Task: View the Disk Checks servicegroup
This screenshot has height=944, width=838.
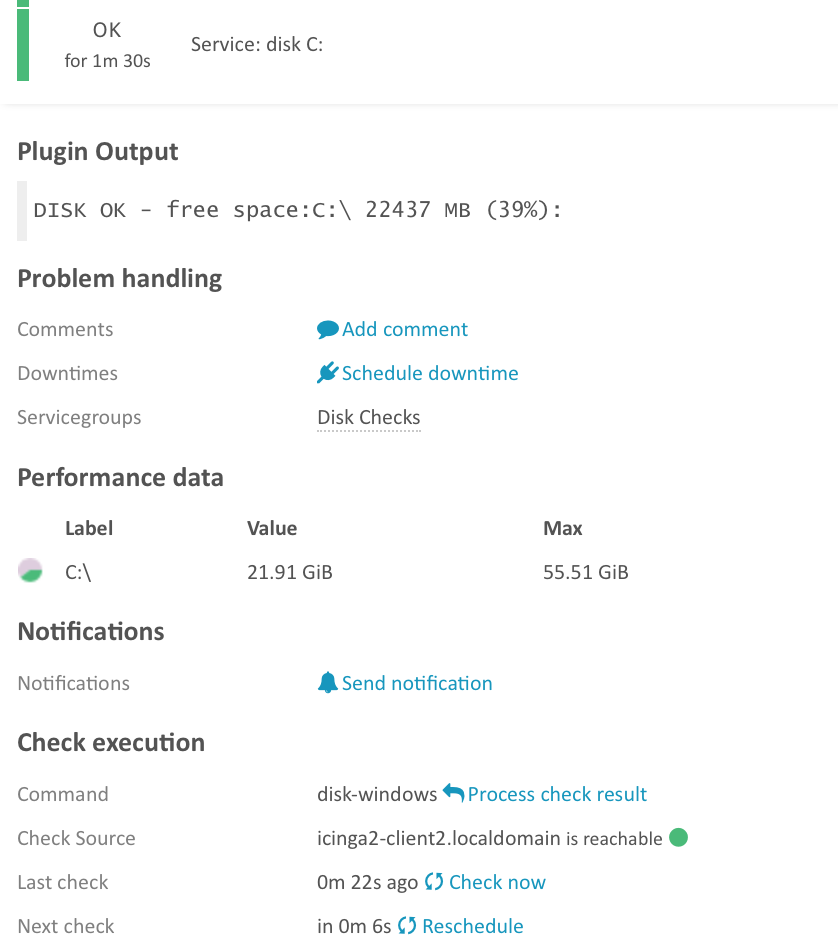Action: point(368,417)
